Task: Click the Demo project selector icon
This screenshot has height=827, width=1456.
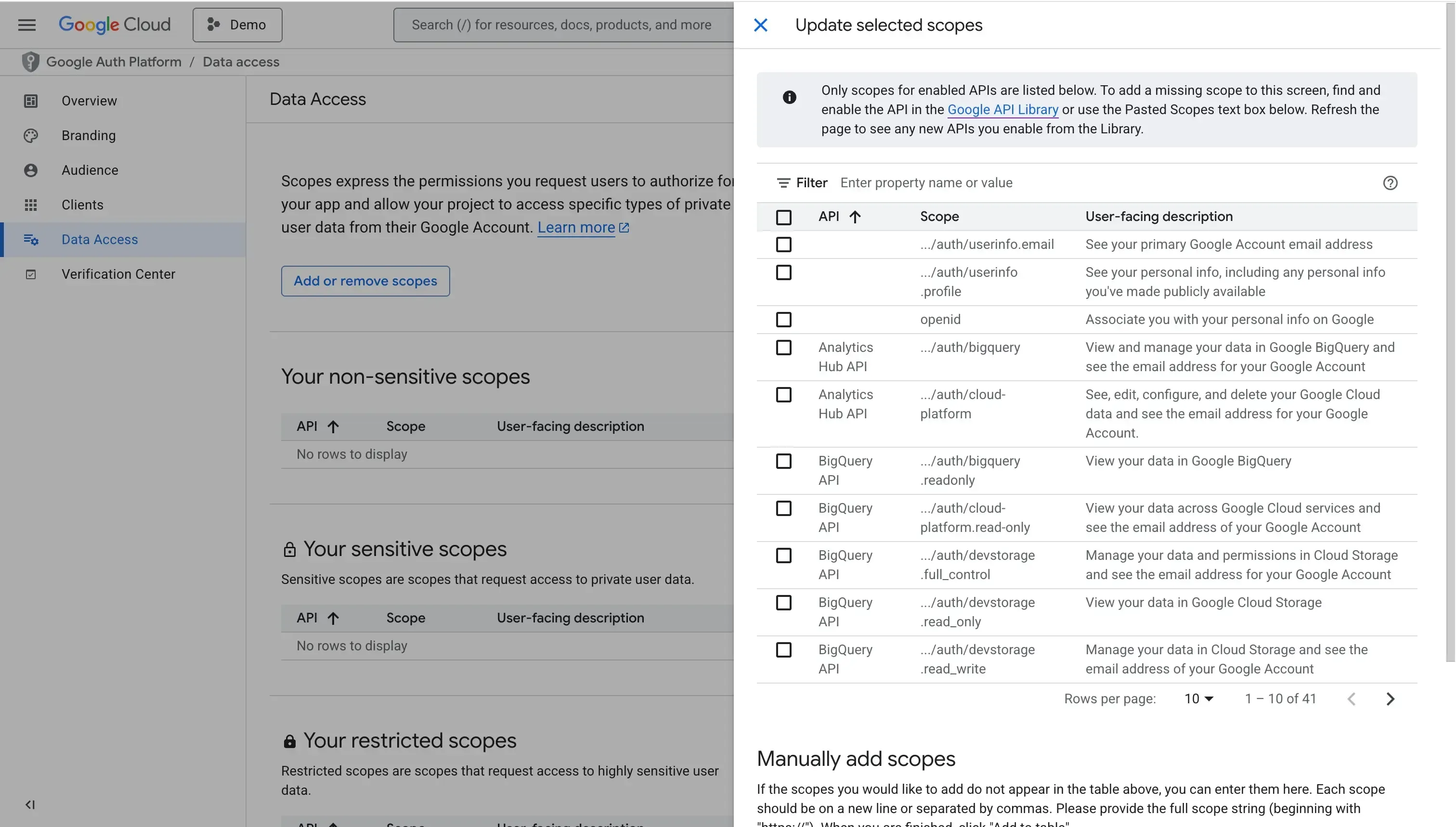Action: pos(213,25)
